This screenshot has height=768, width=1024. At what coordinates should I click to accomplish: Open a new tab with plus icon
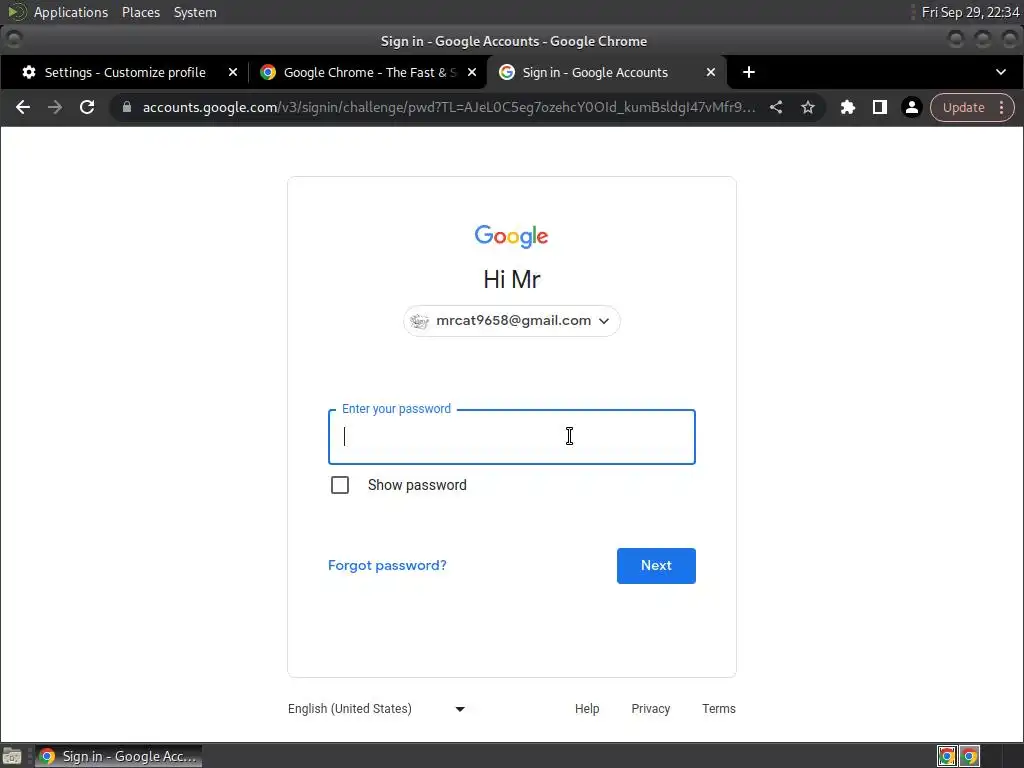[x=749, y=72]
